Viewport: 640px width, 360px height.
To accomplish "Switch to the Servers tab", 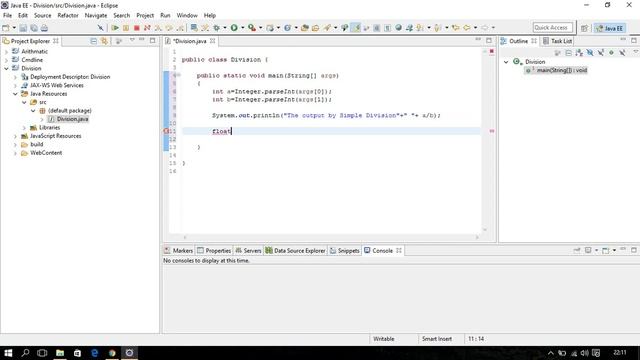I will tap(248, 251).
